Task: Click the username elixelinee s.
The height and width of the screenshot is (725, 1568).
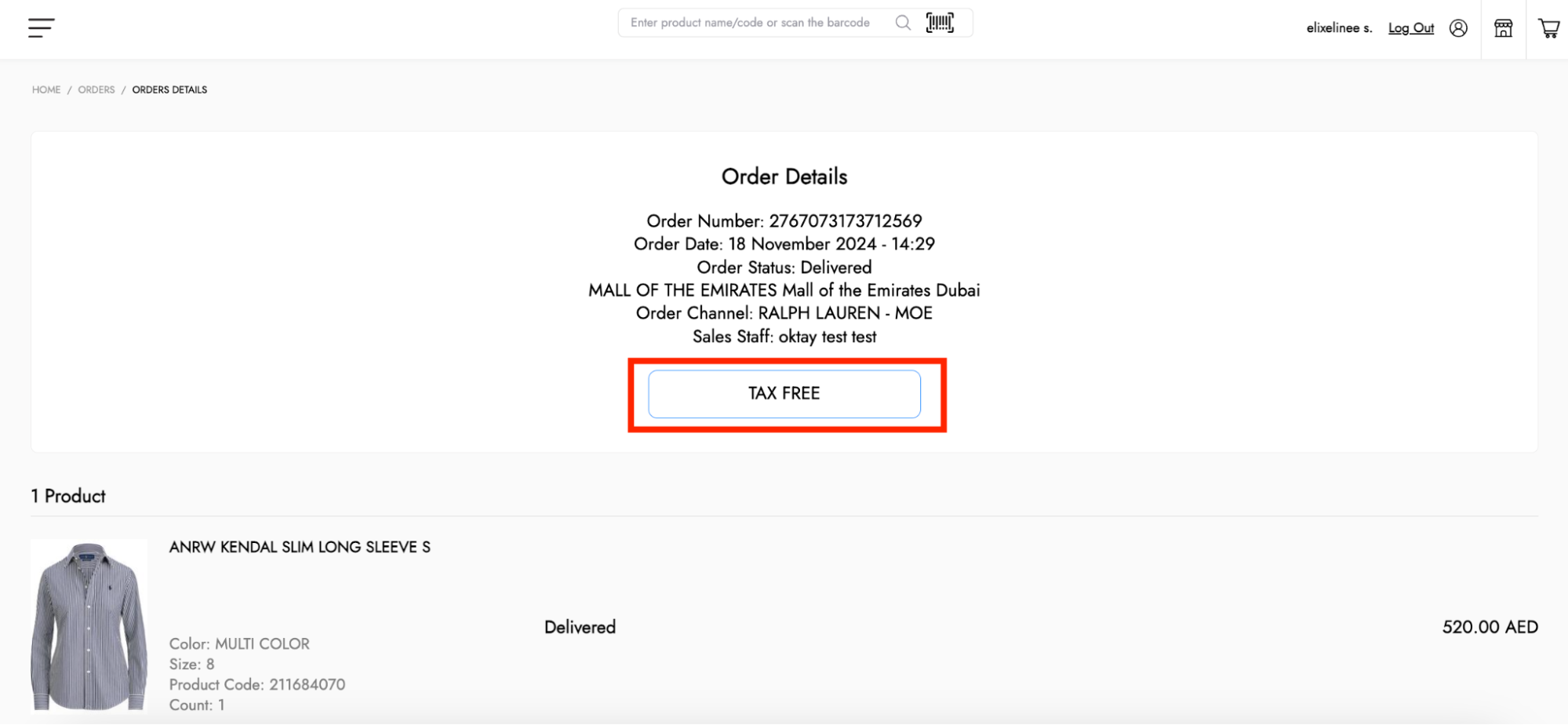Action: (1339, 28)
